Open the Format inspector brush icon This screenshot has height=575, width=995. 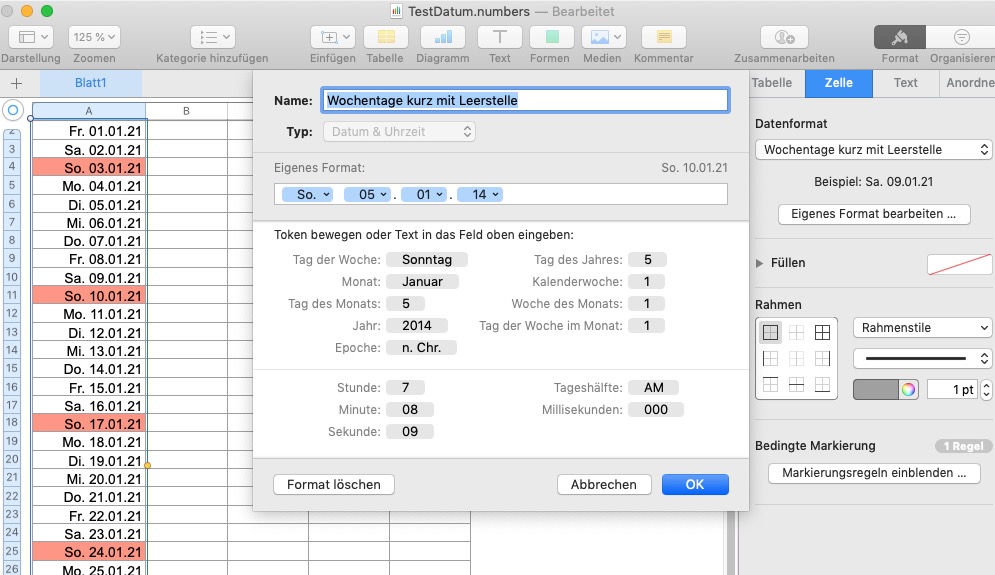click(899, 37)
